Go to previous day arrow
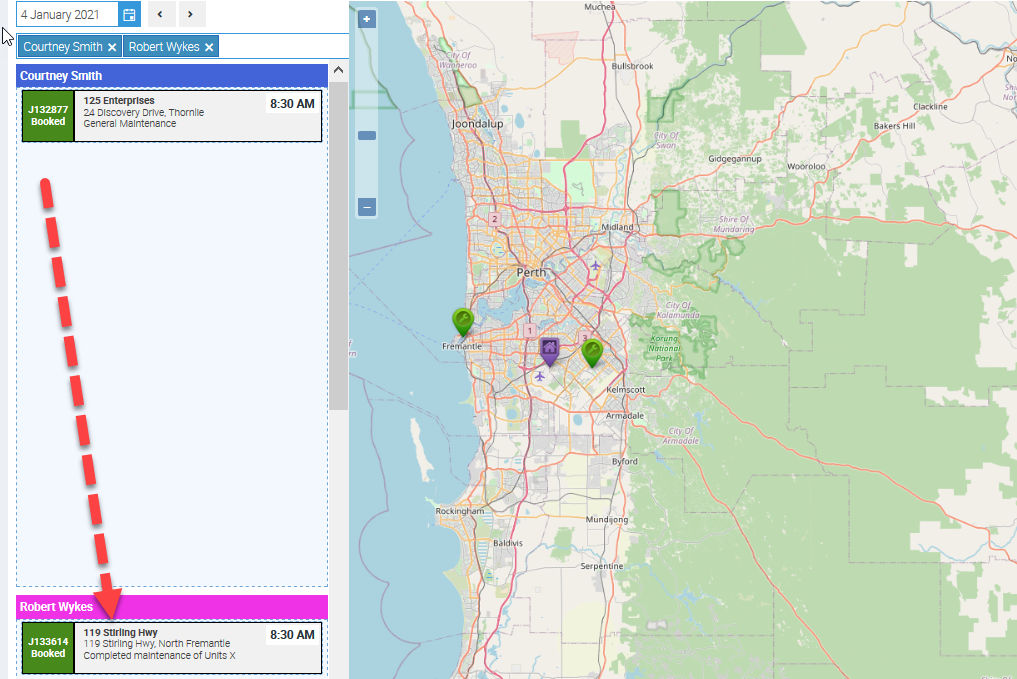Screen dimensions: 1017x679 160,15
